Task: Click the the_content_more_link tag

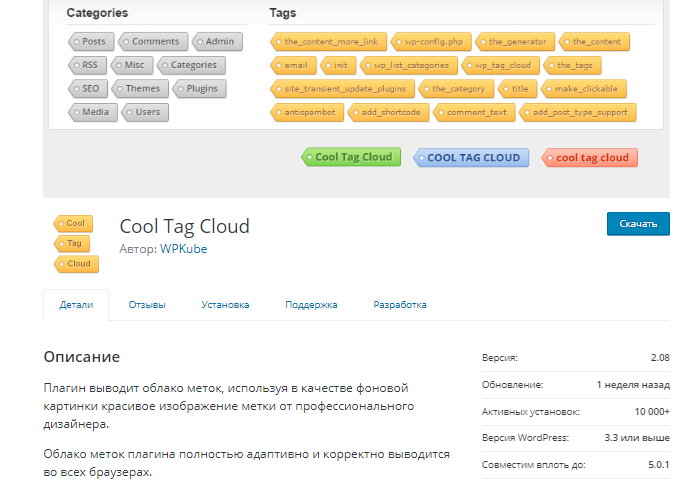Action: pos(328,42)
